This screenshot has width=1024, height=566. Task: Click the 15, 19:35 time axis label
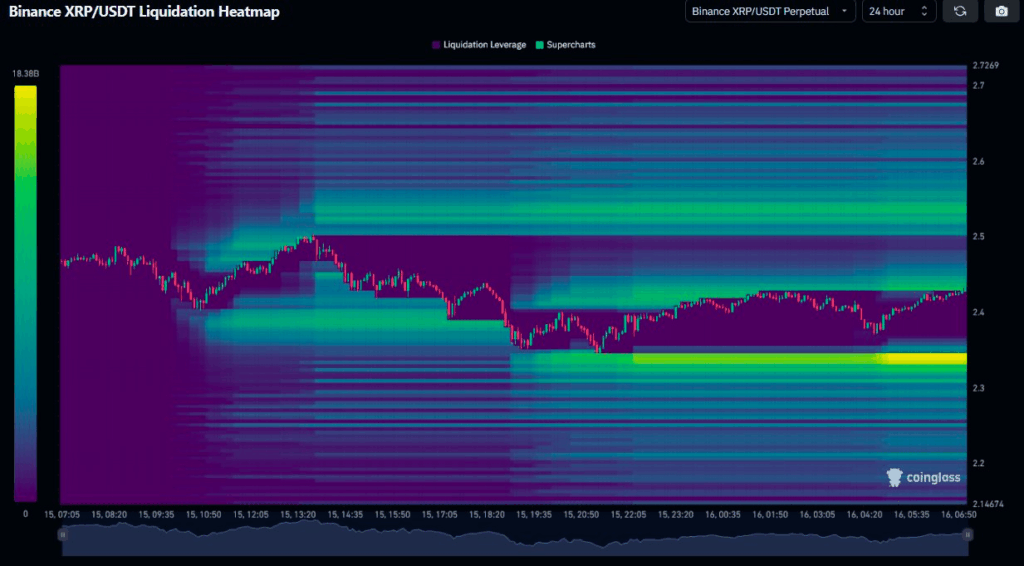534,514
